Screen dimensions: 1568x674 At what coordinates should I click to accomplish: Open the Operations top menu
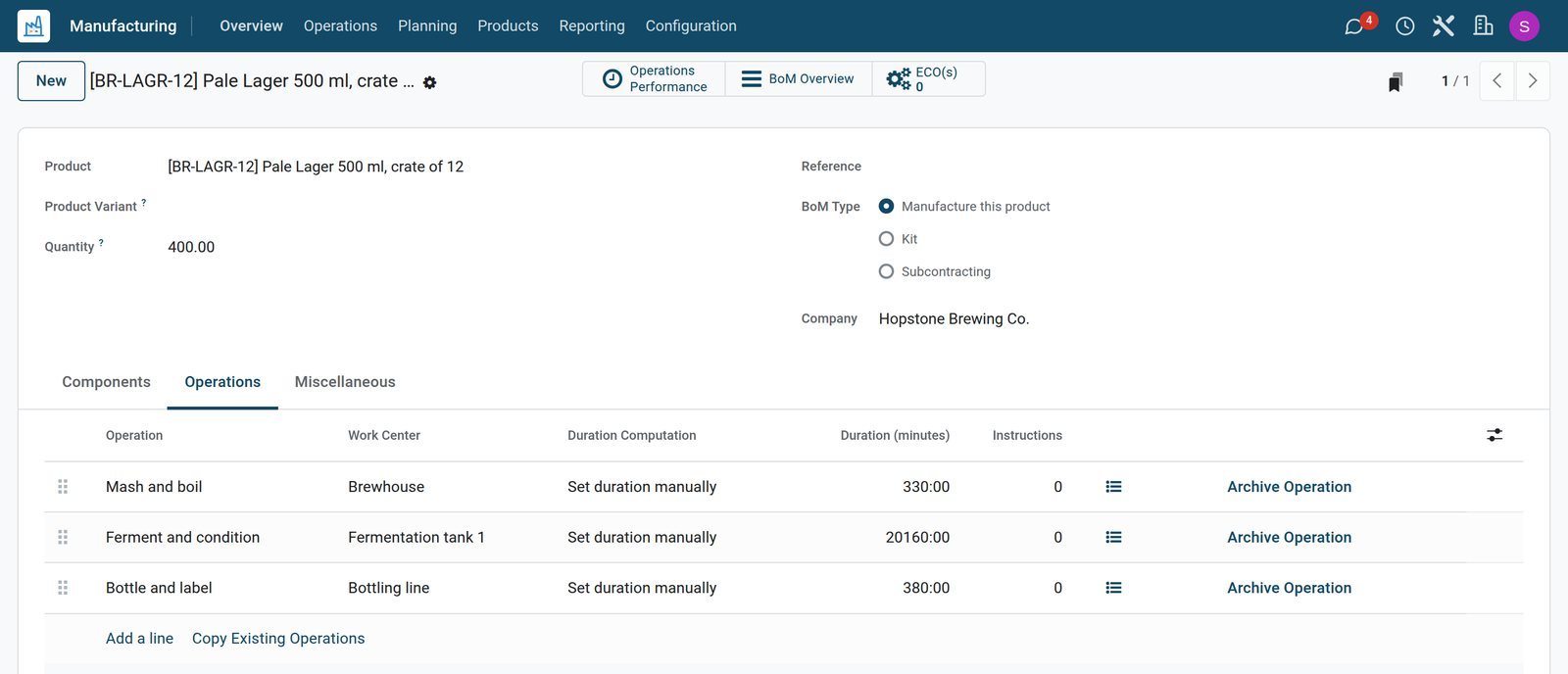point(340,26)
